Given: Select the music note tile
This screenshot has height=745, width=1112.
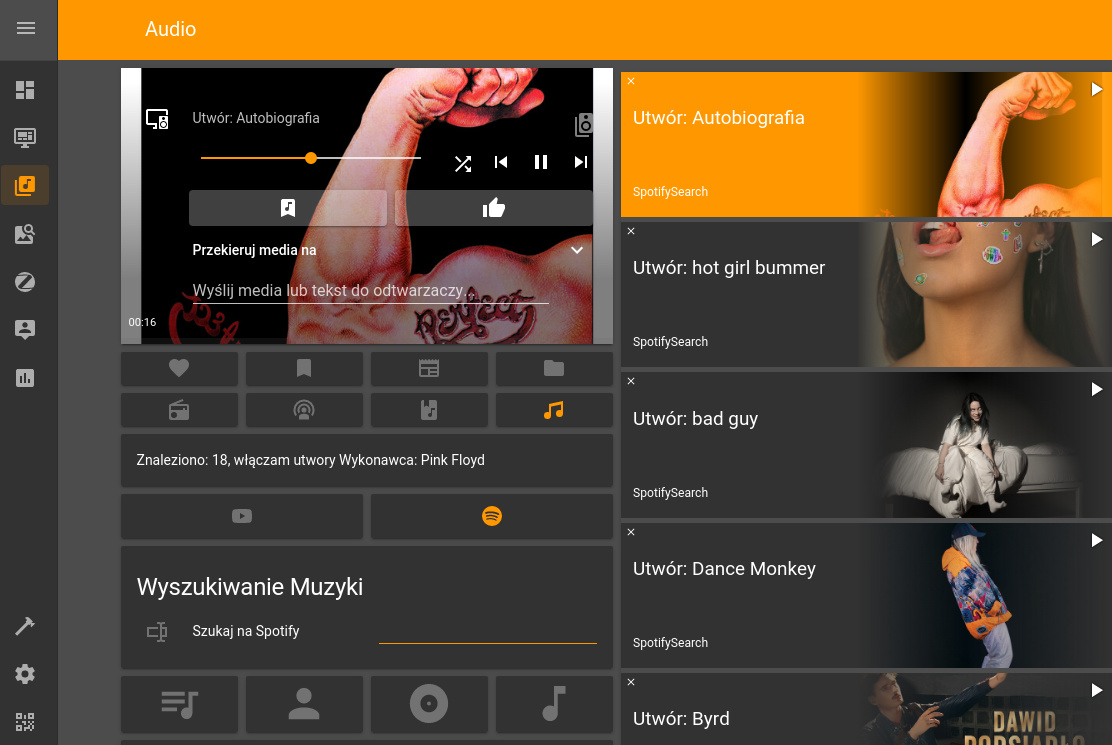Looking at the screenshot, I should click(x=554, y=410).
